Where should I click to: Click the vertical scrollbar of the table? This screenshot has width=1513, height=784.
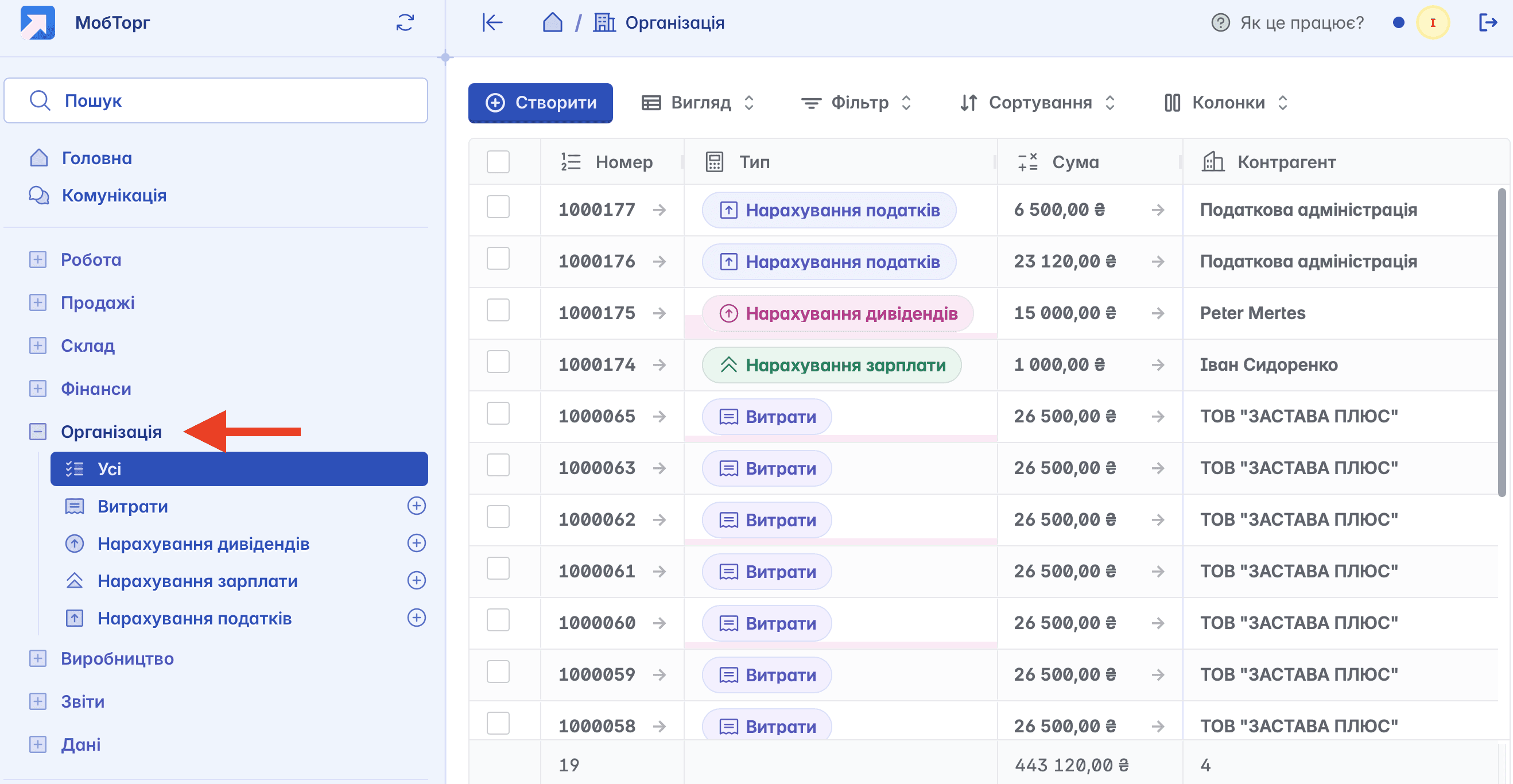(1502, 340)
